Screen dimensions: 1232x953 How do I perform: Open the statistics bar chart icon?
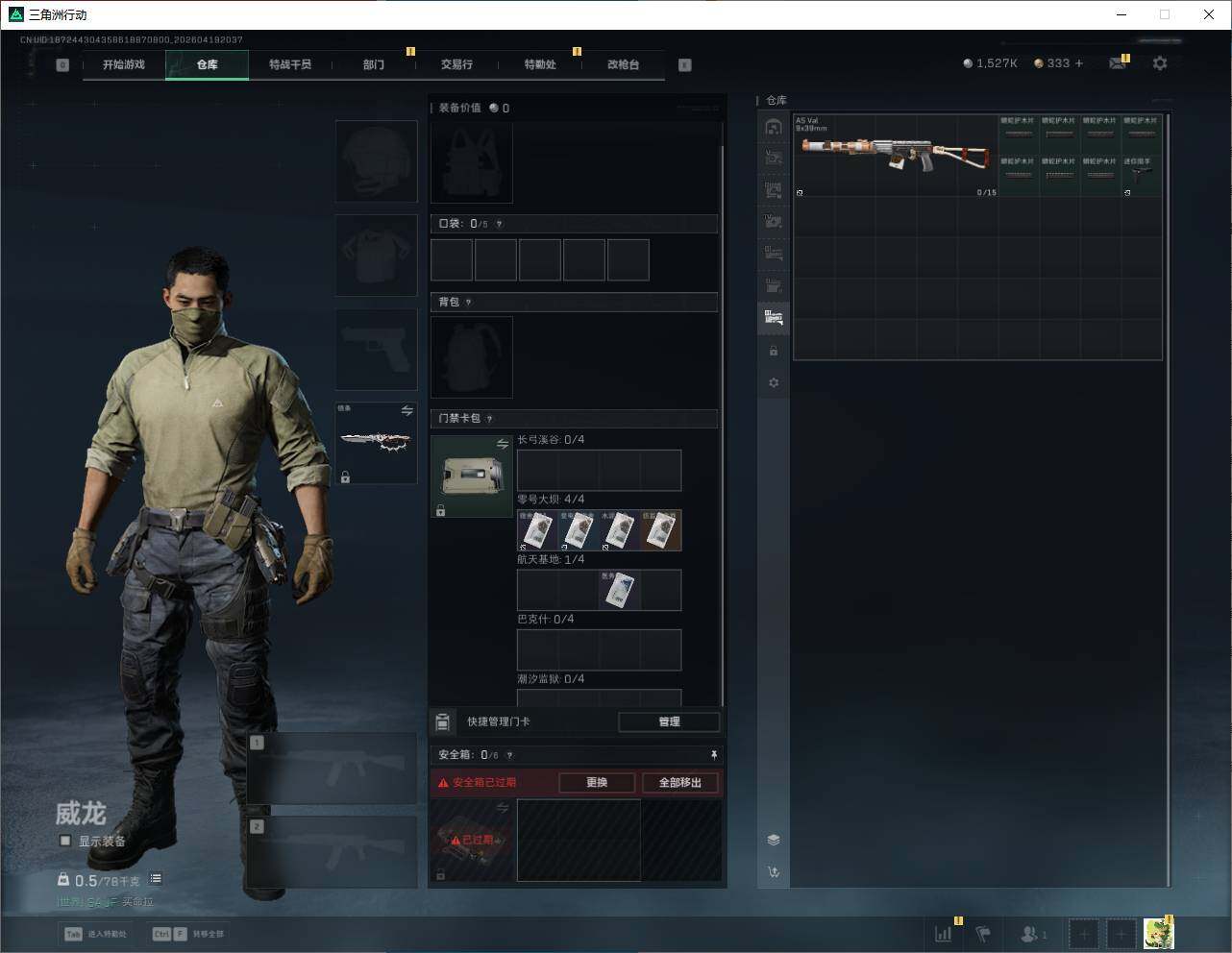point(944,933)
